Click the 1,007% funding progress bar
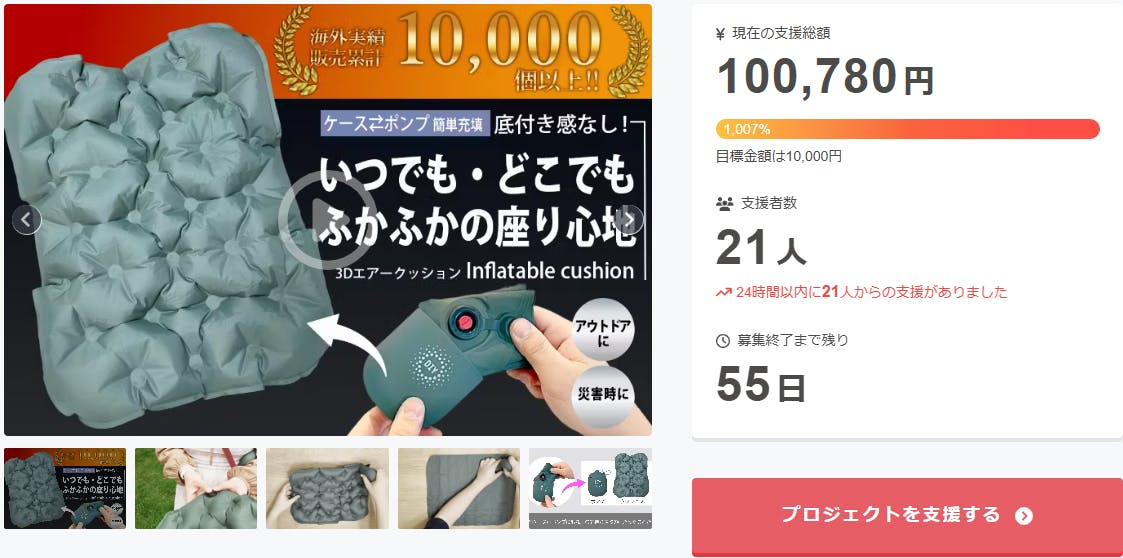1123x558 pixels. pos(907,129)
